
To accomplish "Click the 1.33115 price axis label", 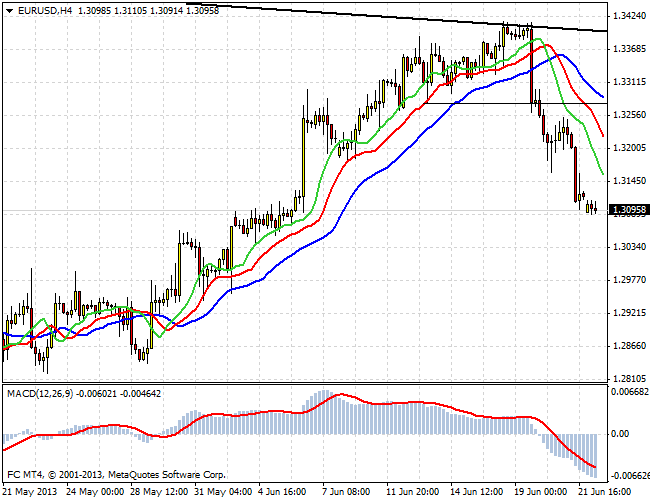I will coord(629,82).
